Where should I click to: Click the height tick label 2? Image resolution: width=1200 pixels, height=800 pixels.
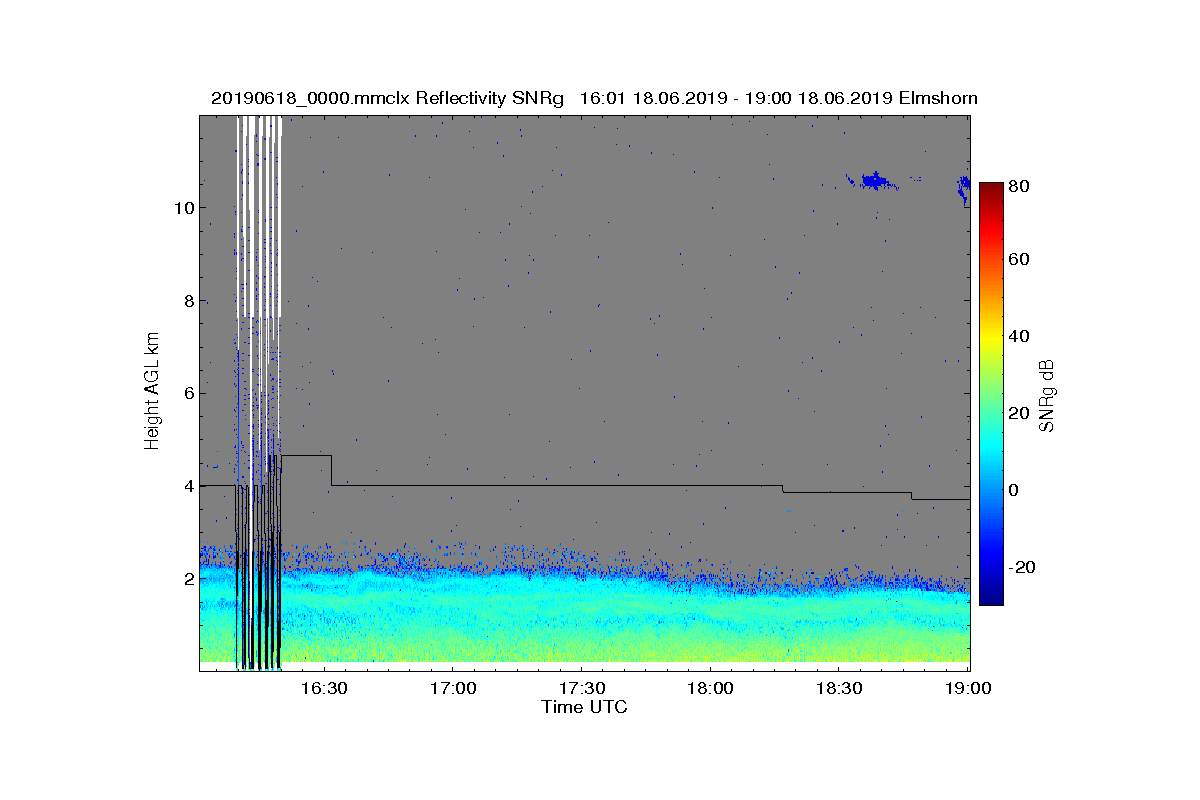click(x=187, y=578)
